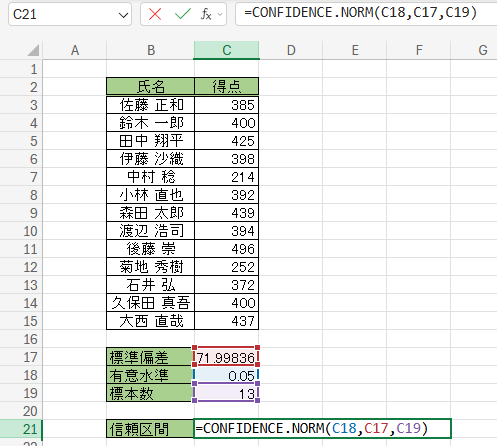Click the score 496 for 後藤 崇
Screen dimensions: 497x446
pyautogui.click(x=227, y=249)
